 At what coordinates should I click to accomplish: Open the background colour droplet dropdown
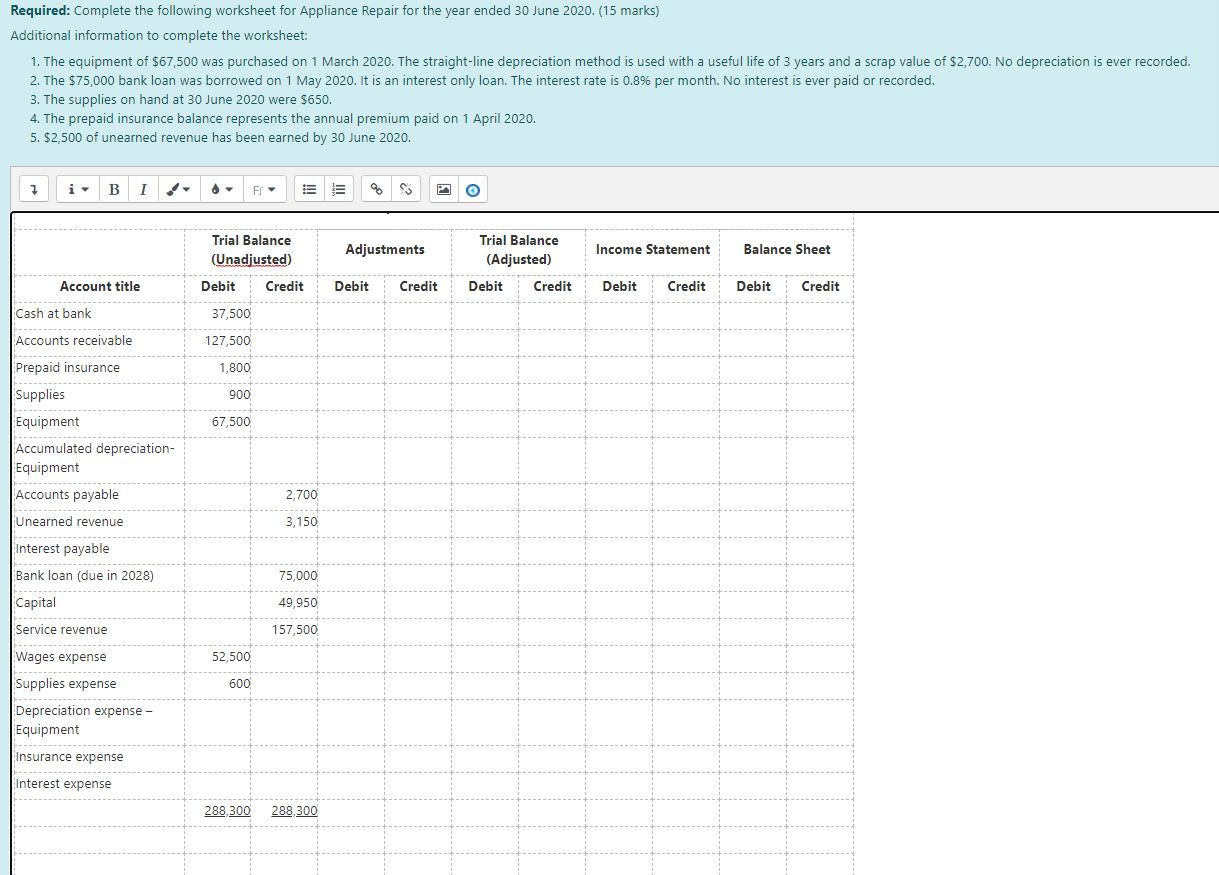click(222, 189)
